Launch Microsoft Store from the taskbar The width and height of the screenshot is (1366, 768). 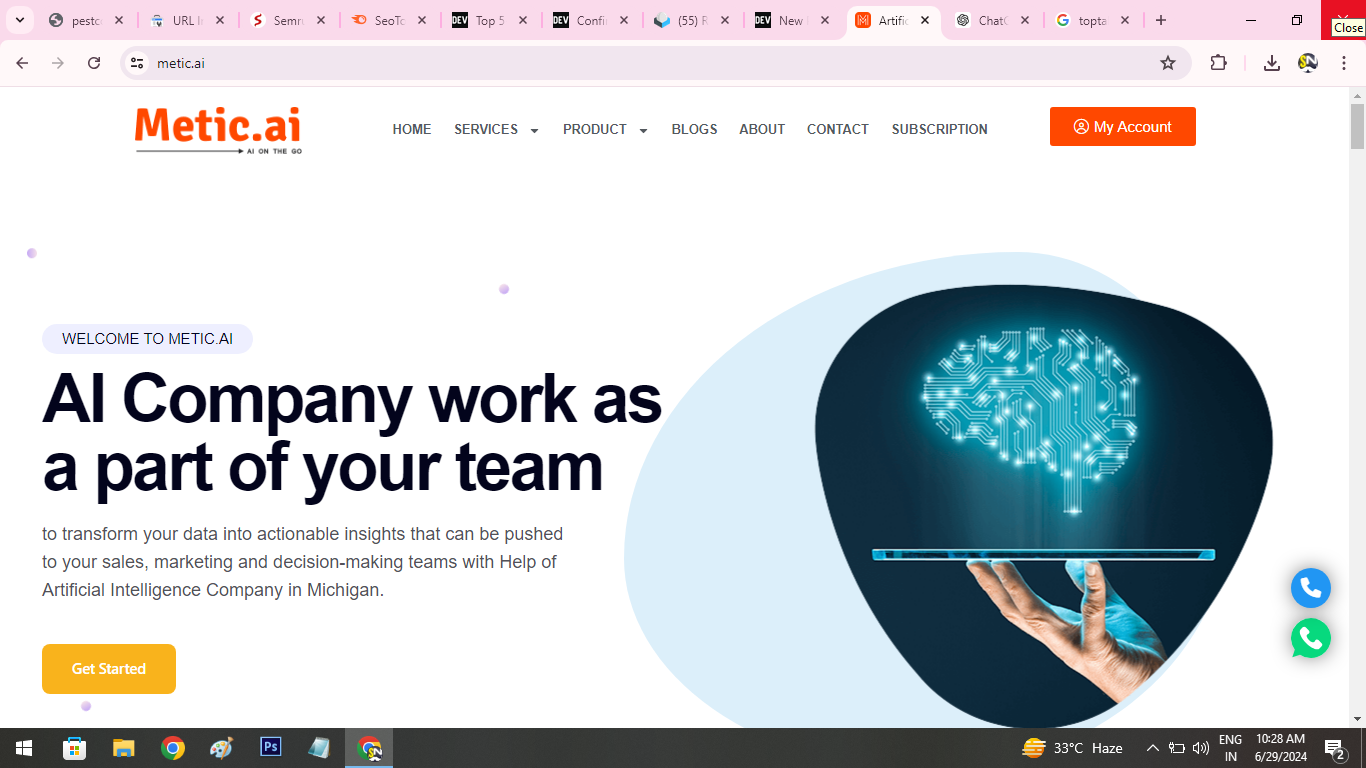[x=74, y=748]
